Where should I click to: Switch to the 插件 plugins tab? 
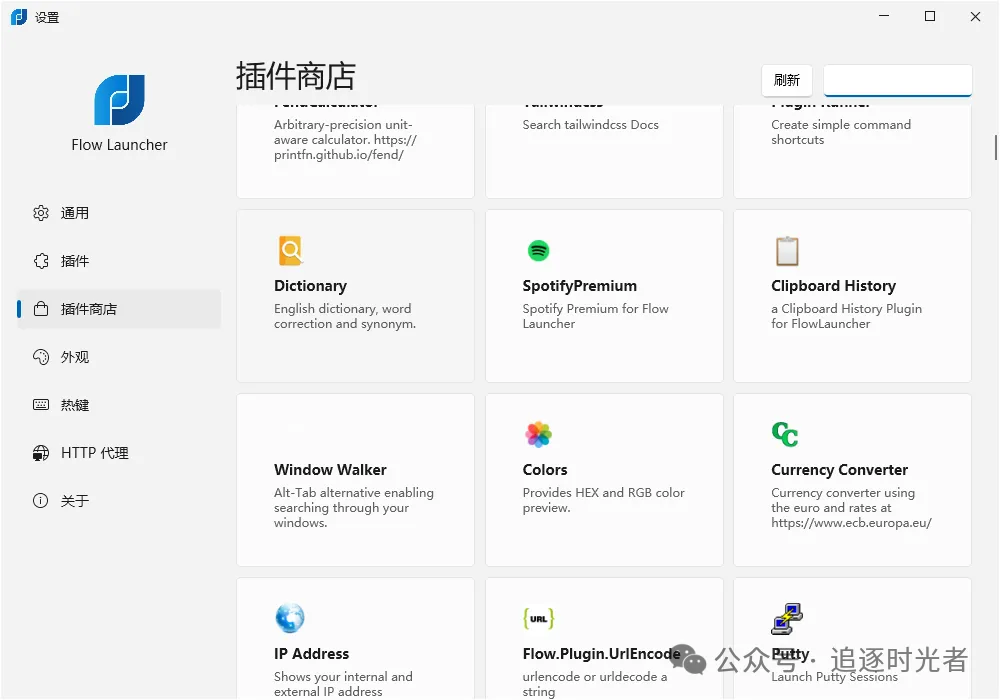(75, 261)
